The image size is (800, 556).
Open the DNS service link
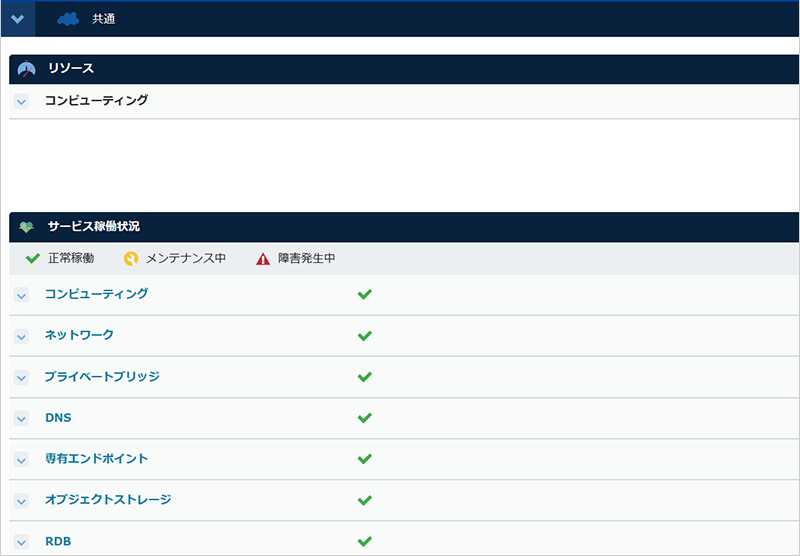tap(58, 418)
